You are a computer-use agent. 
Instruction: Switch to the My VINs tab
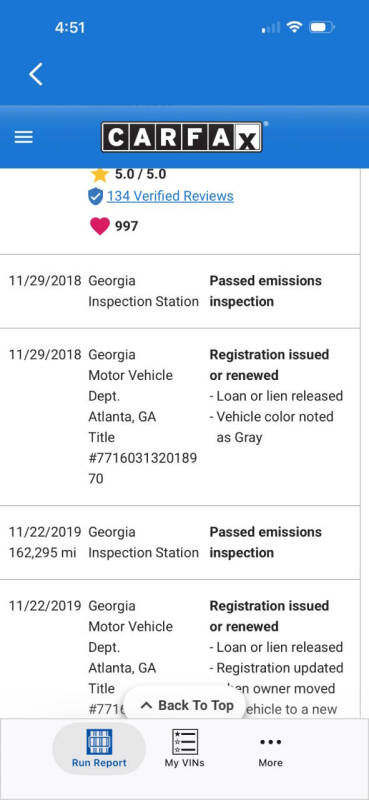click(x=185, y=748)
